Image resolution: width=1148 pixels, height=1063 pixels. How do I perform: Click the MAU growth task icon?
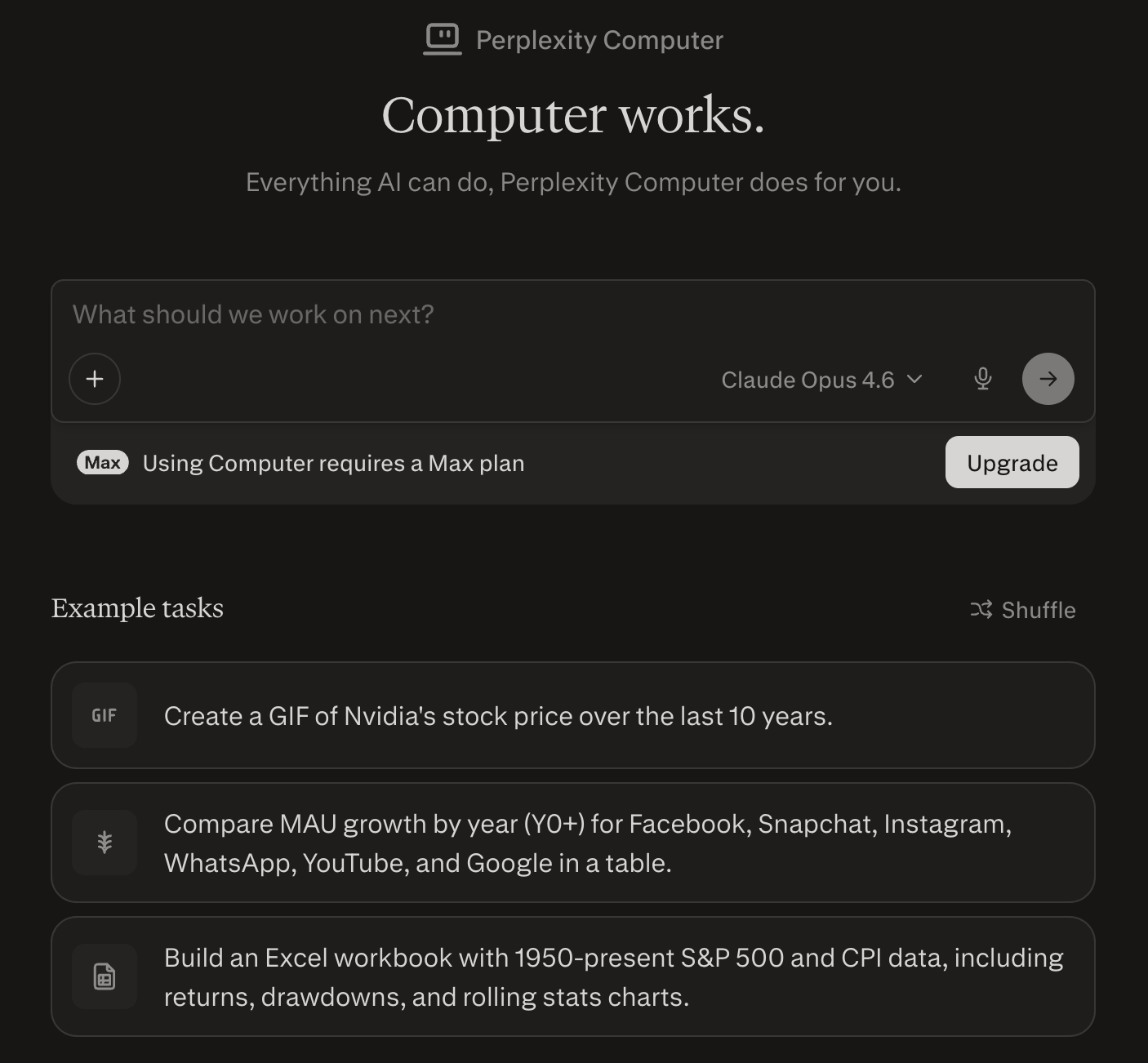click(x=105, y=843)
